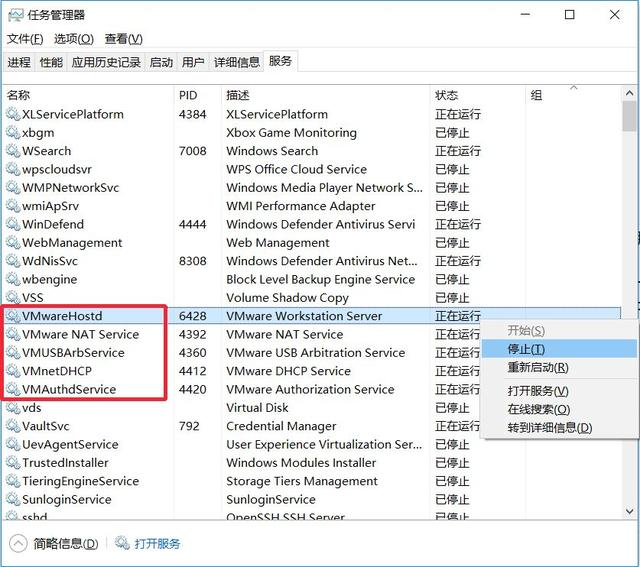Choose 在线搜索(O) from context menu
The image size is (640, 567).
pos(559,409)
